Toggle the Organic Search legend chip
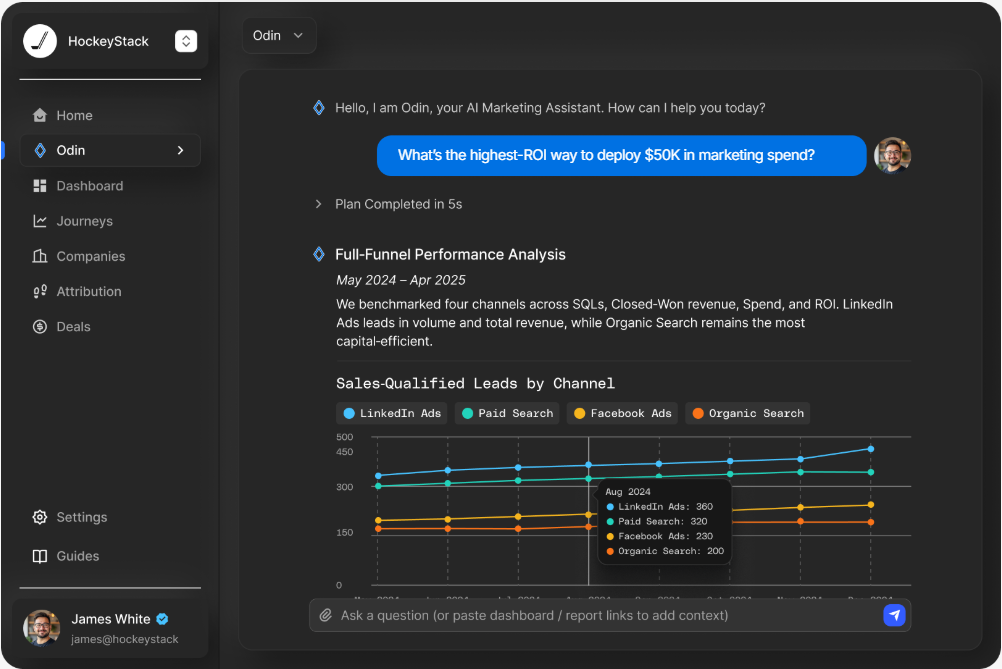This screenshot has width=1002, height=669. coord(748,413)
